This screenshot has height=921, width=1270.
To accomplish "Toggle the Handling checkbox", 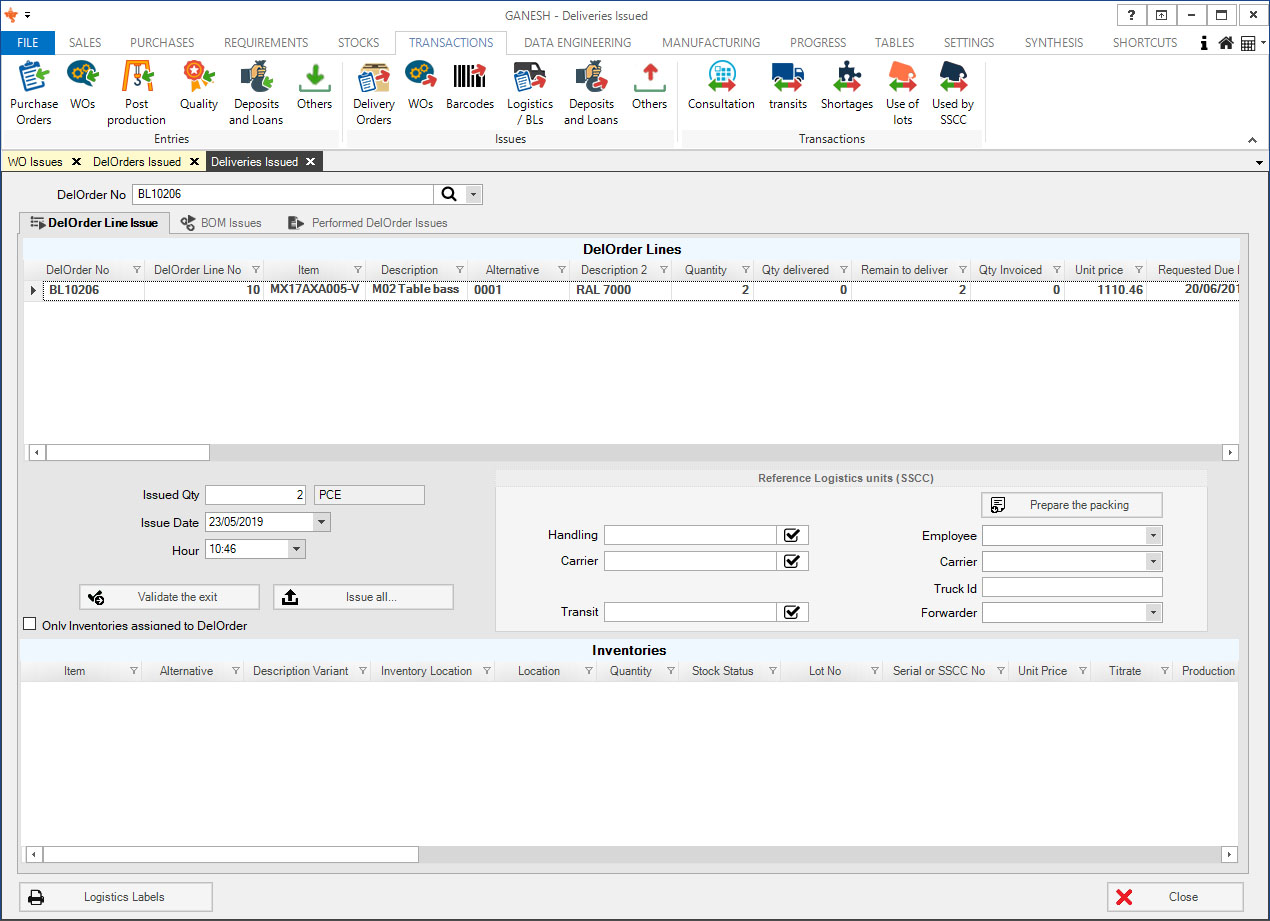I will point(792,536).
